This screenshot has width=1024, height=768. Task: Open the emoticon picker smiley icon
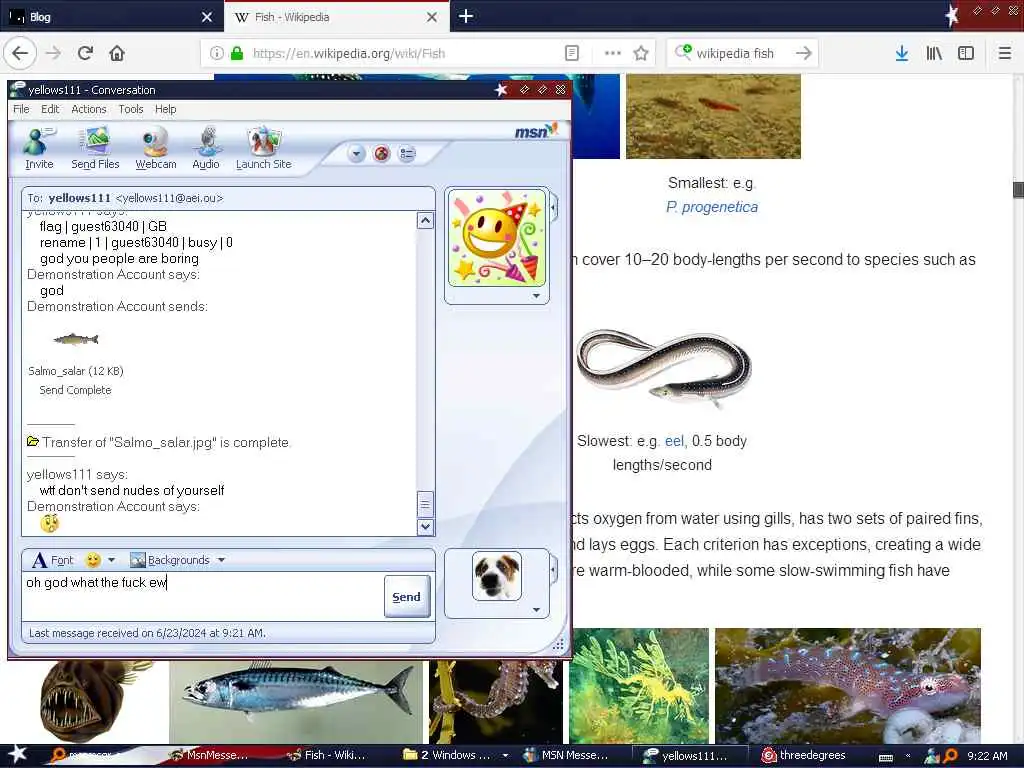93,560
